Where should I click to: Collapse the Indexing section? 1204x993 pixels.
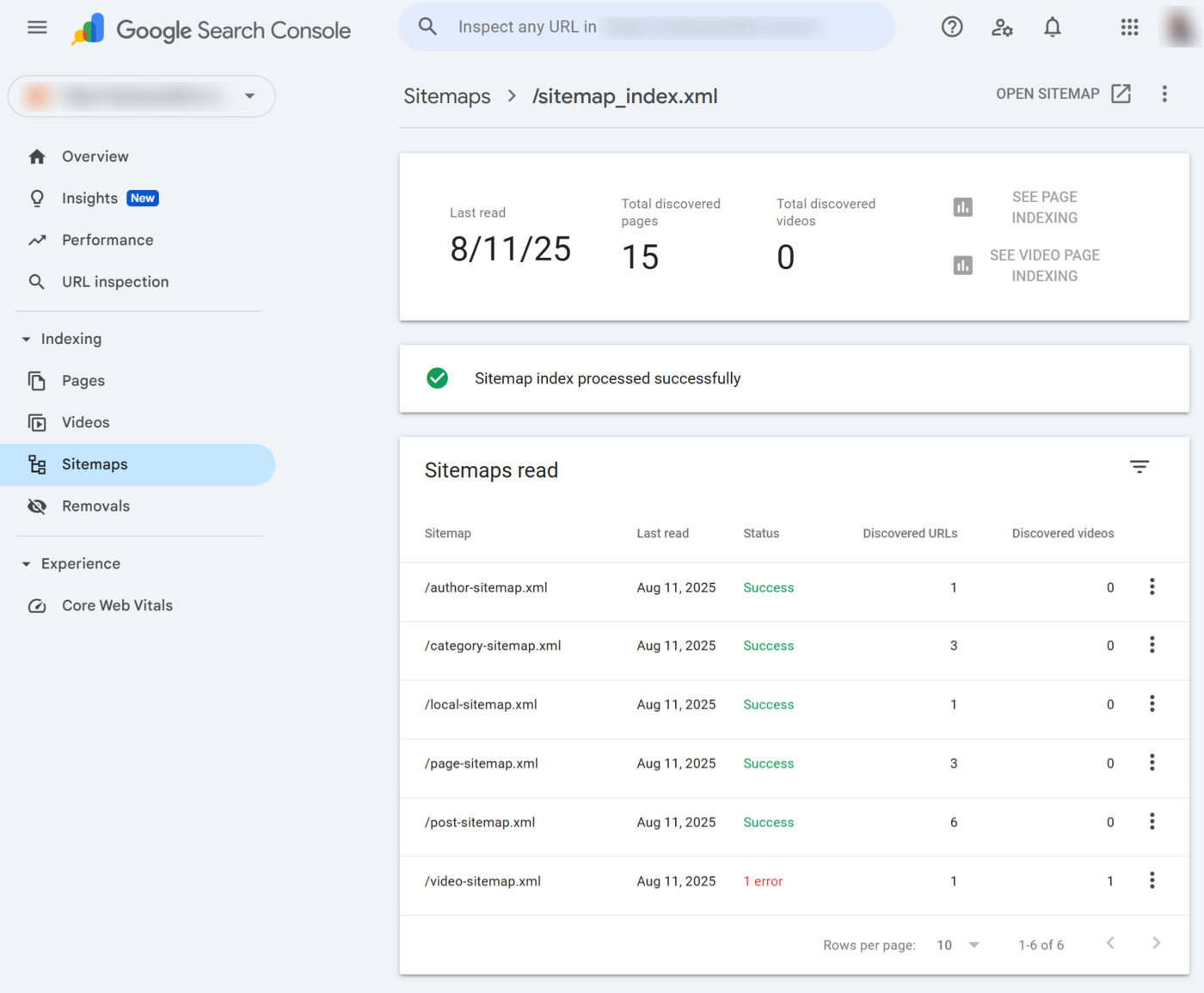click(27, 340)
